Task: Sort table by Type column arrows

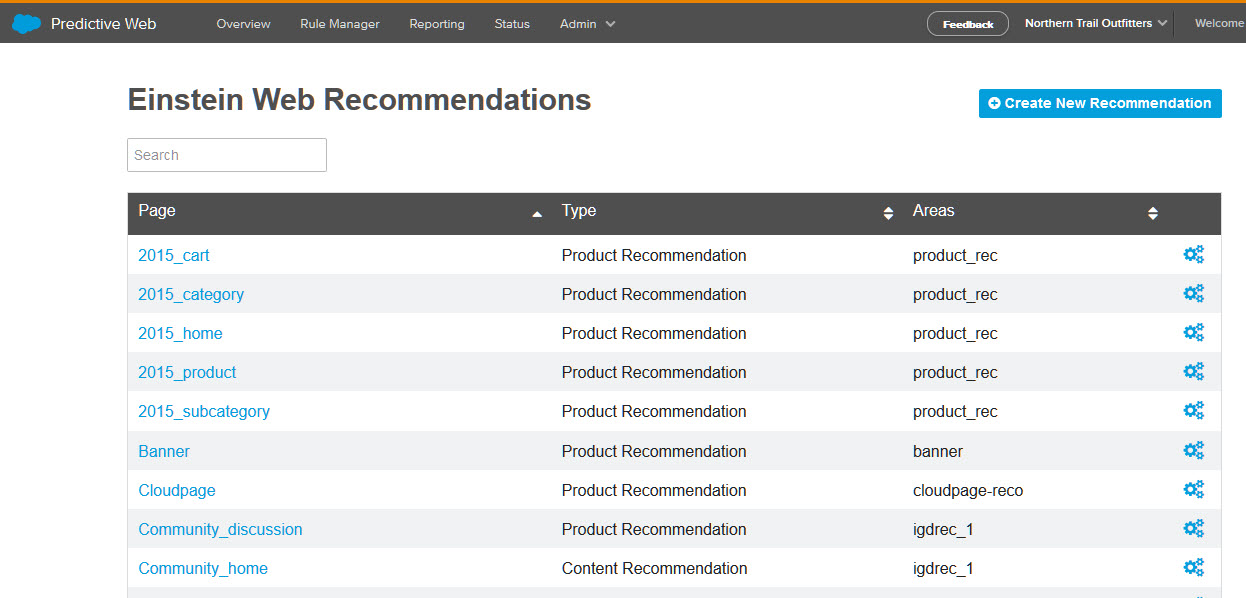Action: [x=888, y=213]
